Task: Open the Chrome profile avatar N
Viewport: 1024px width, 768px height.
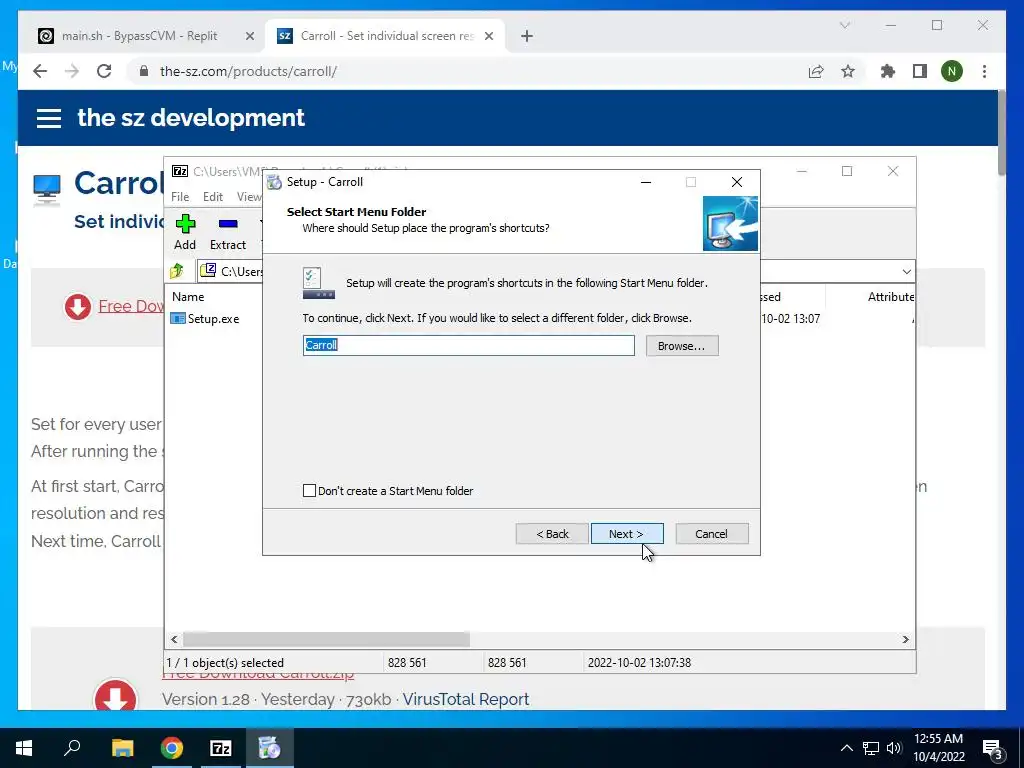Action: tap(952, 71)
